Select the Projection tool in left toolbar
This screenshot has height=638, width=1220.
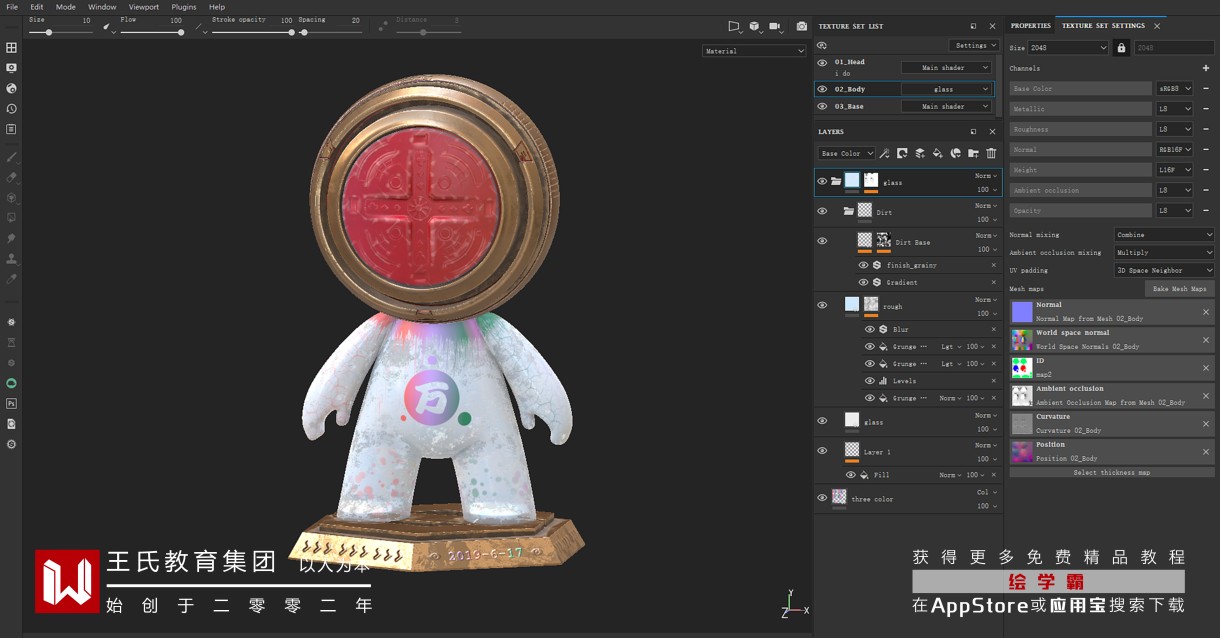[x=12, y=197]
